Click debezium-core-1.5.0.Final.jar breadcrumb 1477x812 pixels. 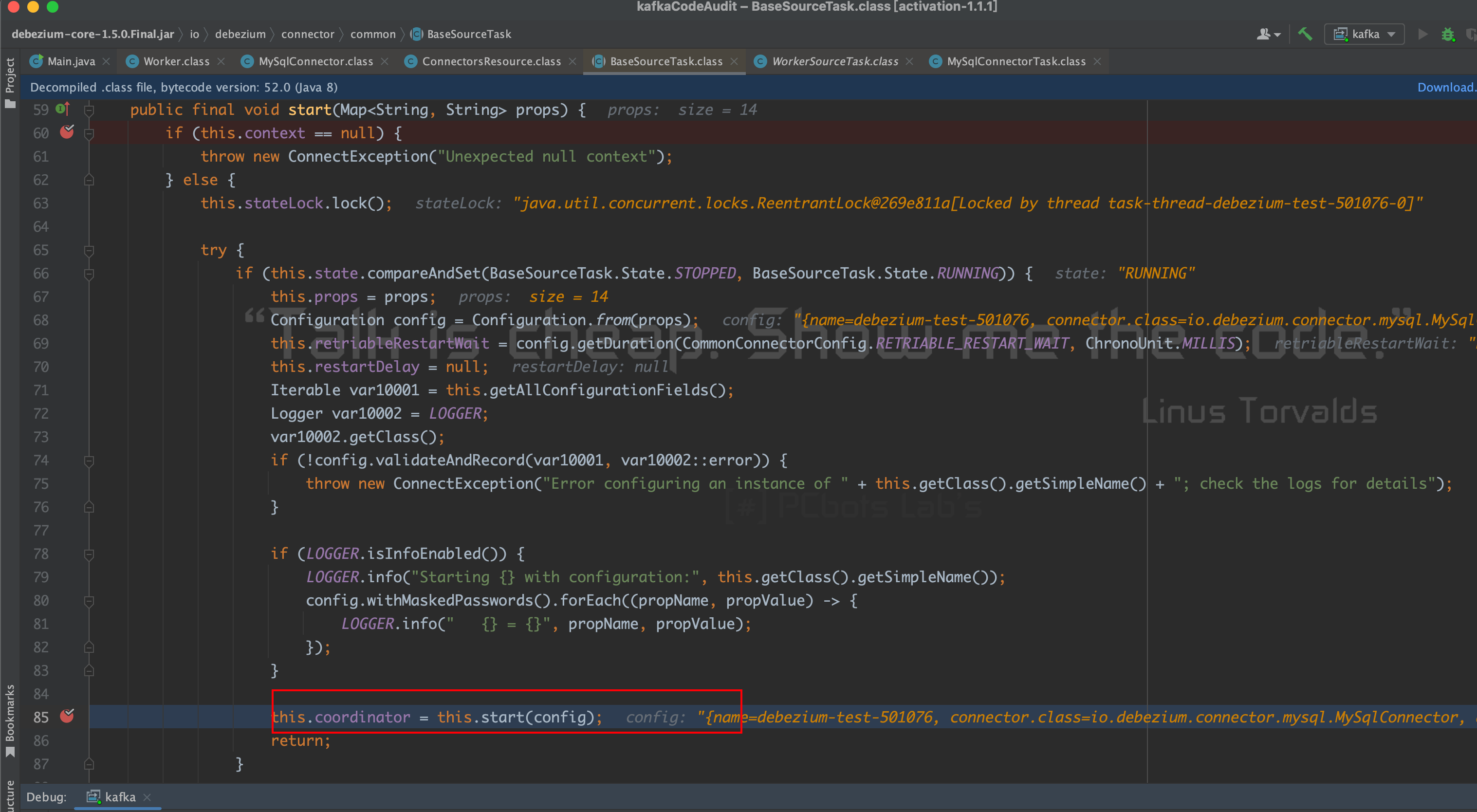pos(93,35)
